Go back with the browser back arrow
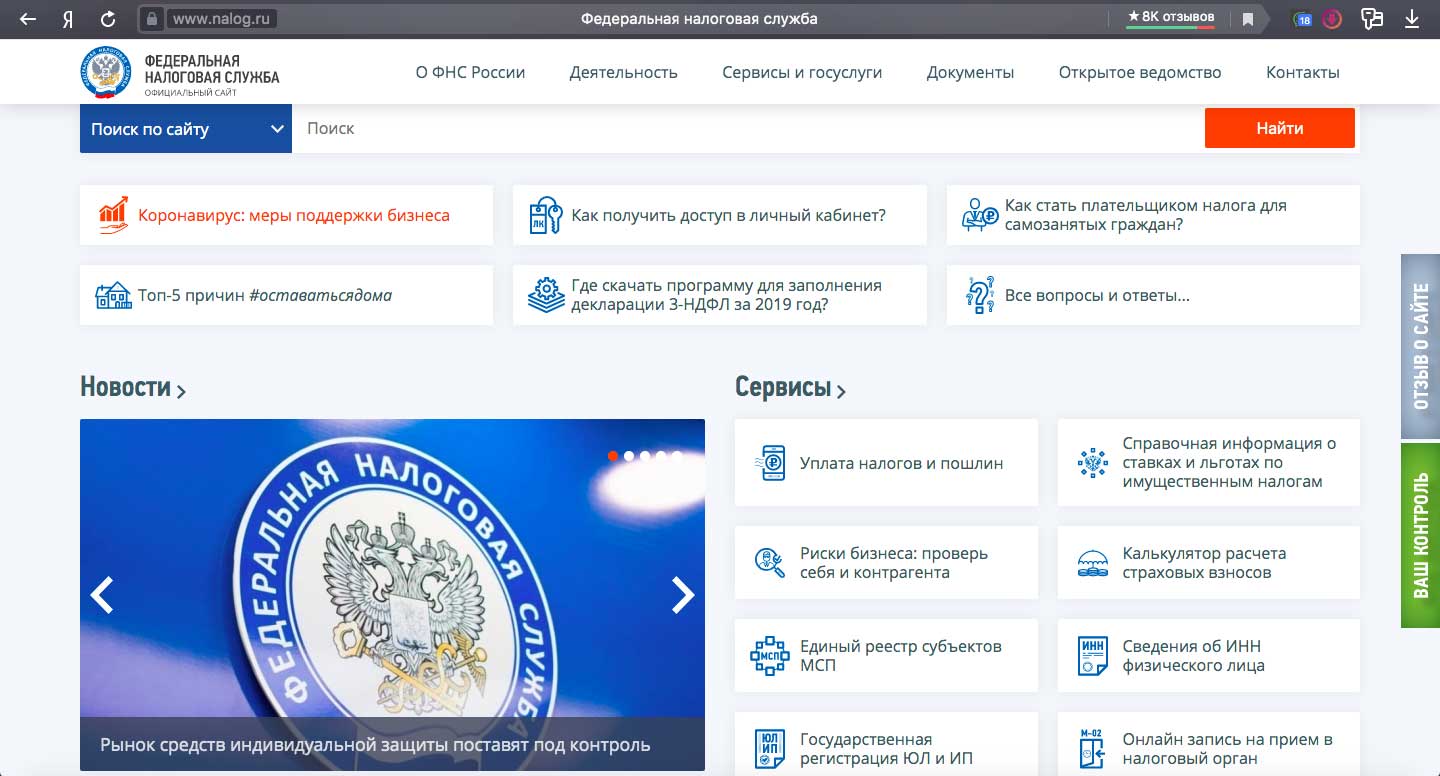The width and height of the screenshot is (1440, 776). coord(28,19)
